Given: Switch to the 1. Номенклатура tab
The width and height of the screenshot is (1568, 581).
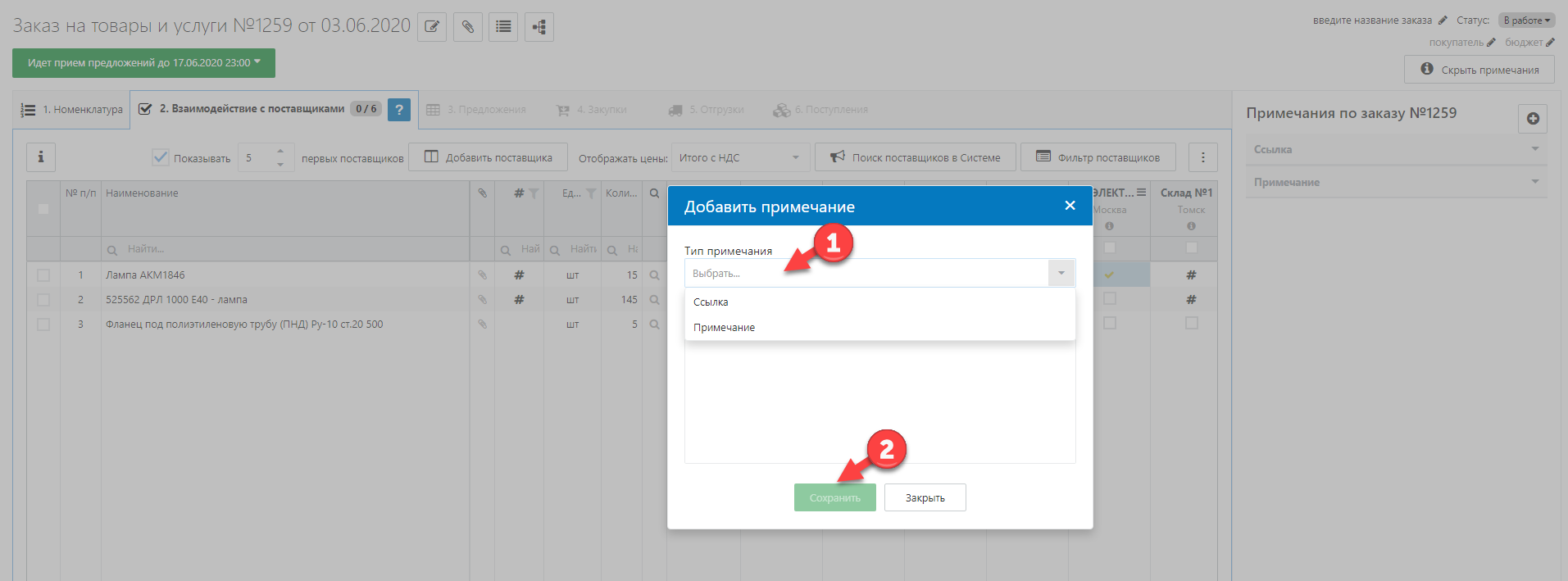Looking at the screenshot, I should 72,110.
